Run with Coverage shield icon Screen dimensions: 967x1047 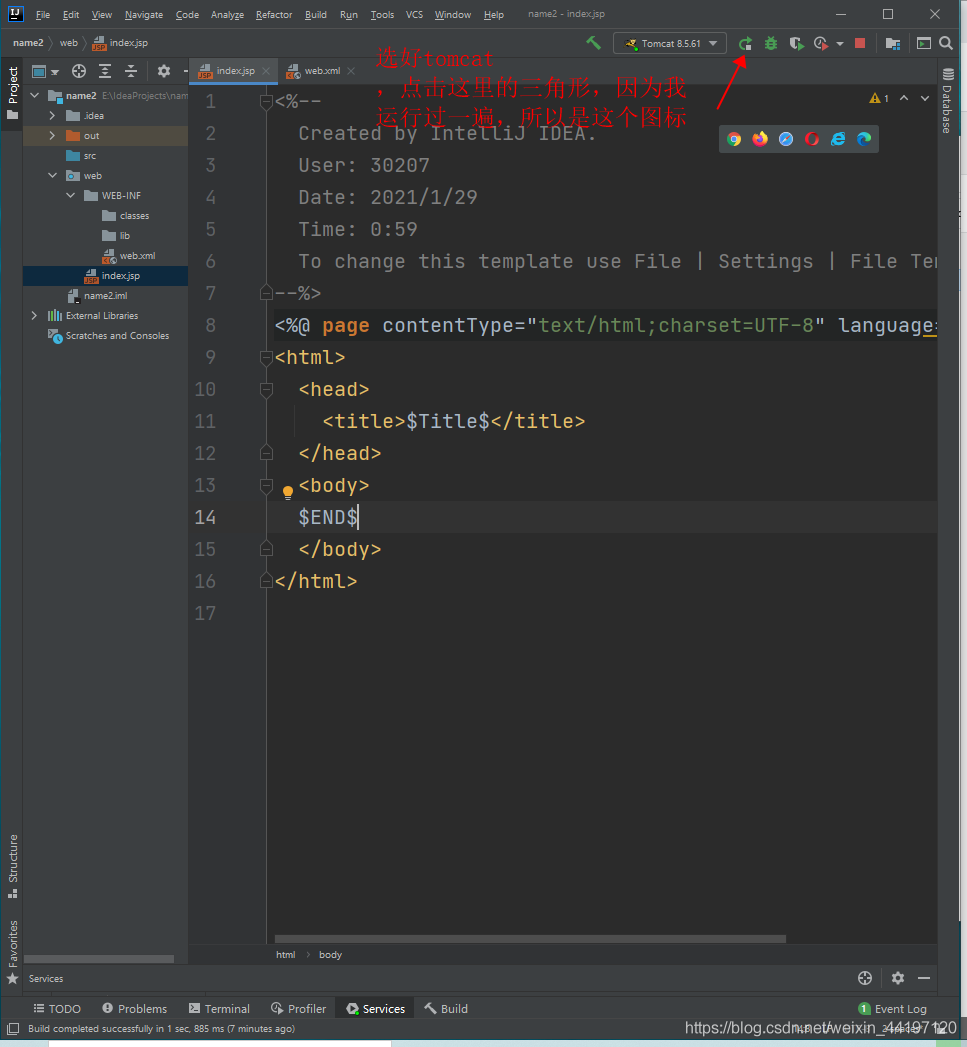point(796,44)
